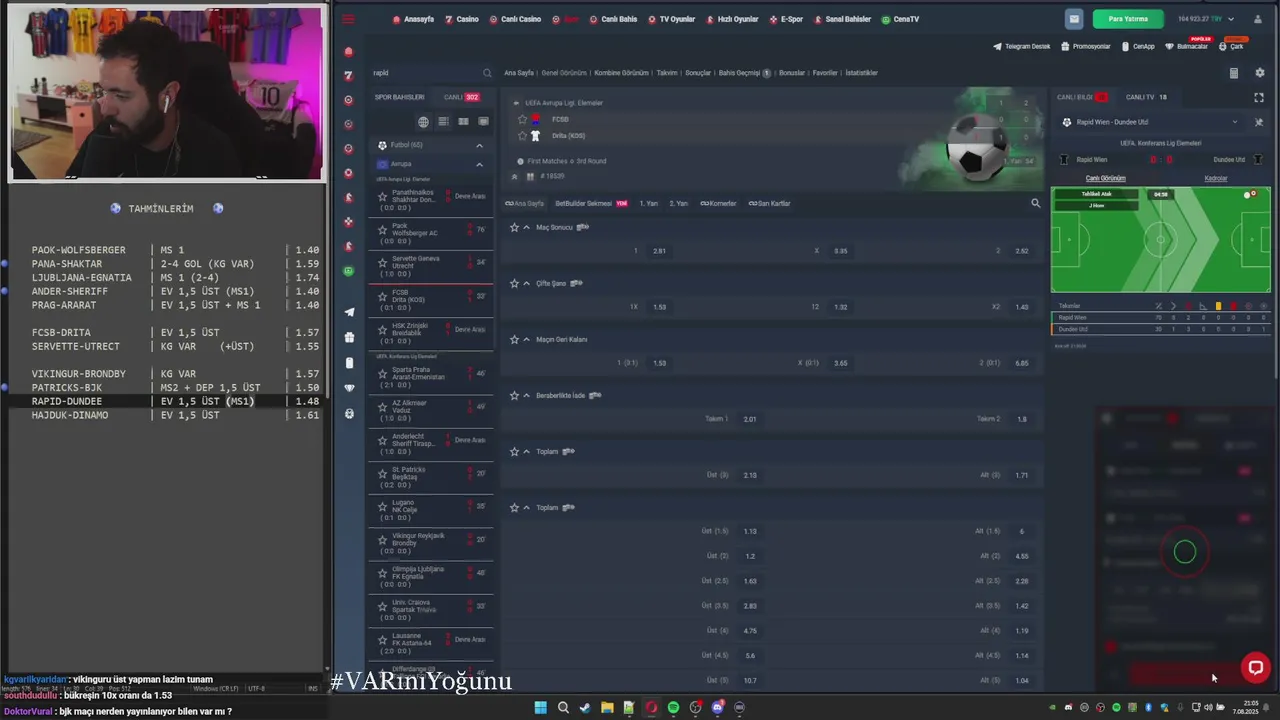Open Windows Start button on taskbar
Screen dimensions: 1280x720
tap(540, 707)
